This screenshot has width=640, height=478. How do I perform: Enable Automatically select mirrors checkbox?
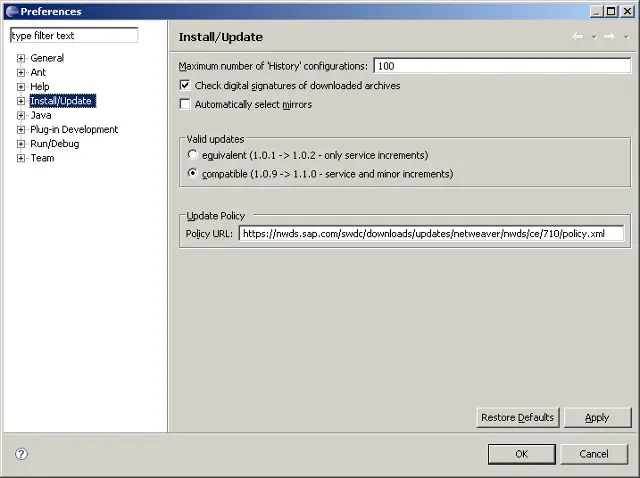185,104
